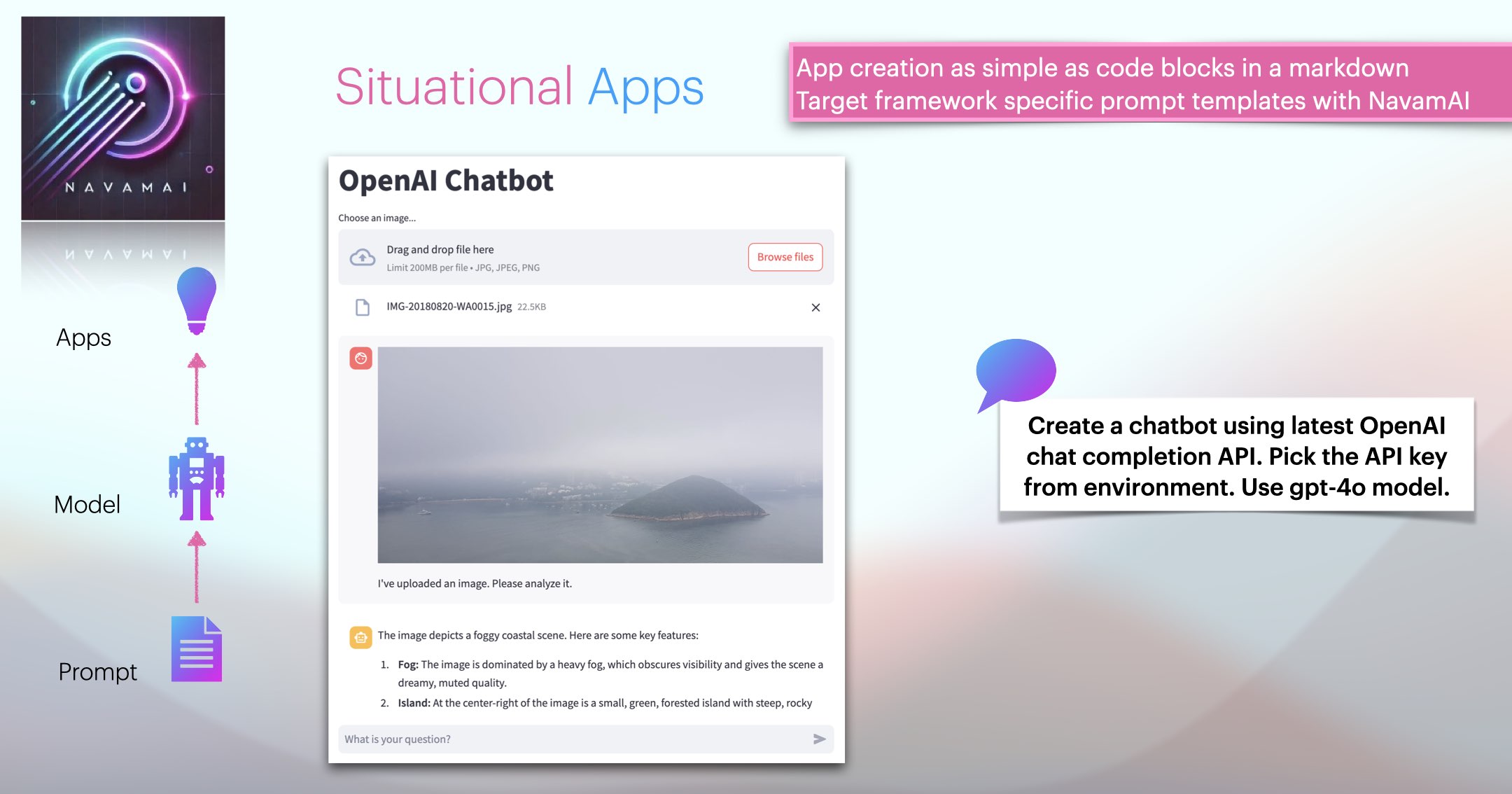The height and width of the screenshot is (794, 1512).
Task: Click the cloud upload icon
Action: point(362,258)
